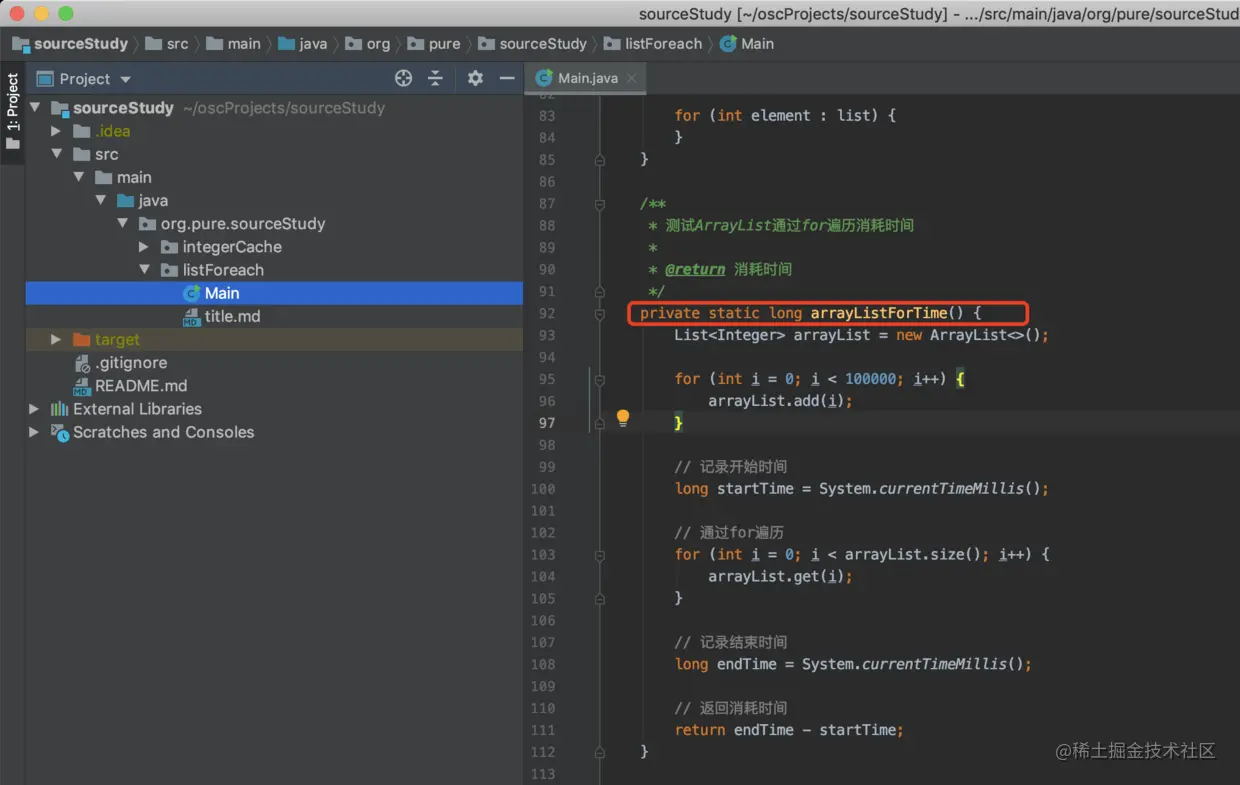
Task: Click 'long endTime' declaration line 108
Action: click(853, 664)
